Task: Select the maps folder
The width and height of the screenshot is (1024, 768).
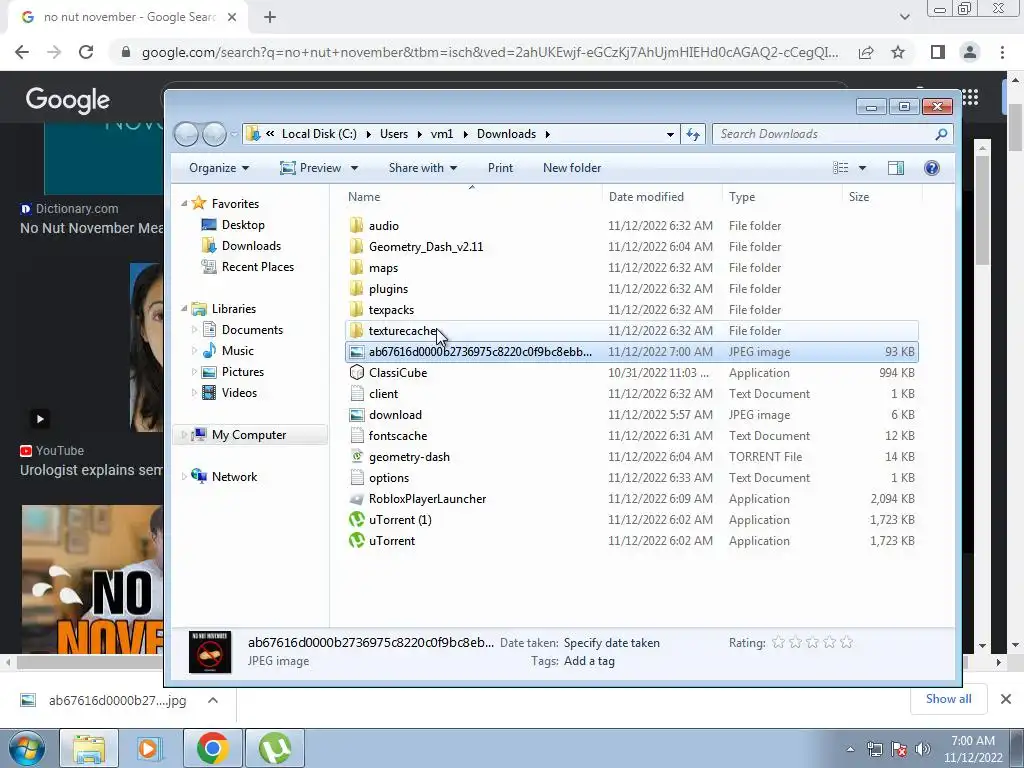Action: pos(383,268)
